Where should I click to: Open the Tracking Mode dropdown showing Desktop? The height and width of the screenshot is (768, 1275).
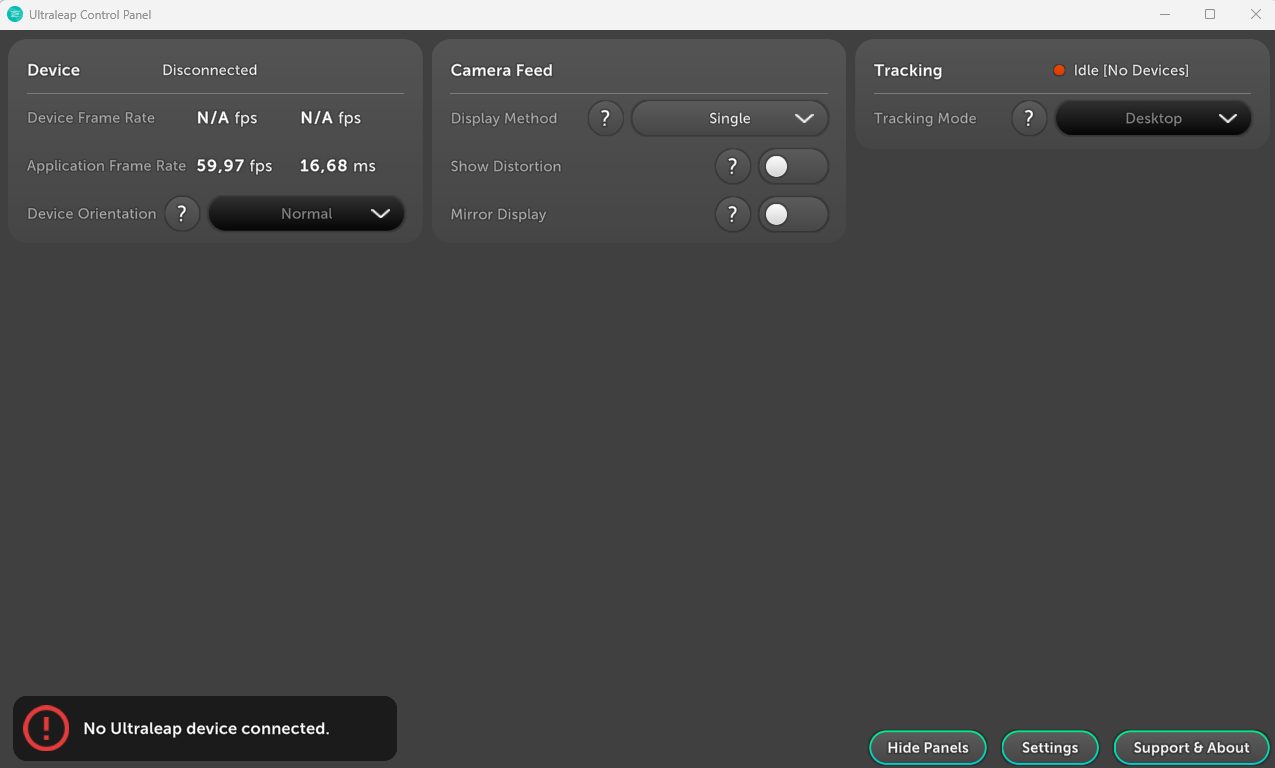click(x=1153, y=118)
